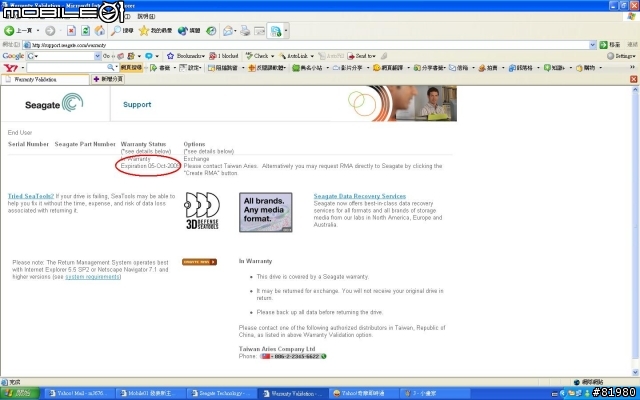Open Google toolbar Bookmarks menu
Image resolution: width=640 pixels, height=400 pixels.
(186, 56)
